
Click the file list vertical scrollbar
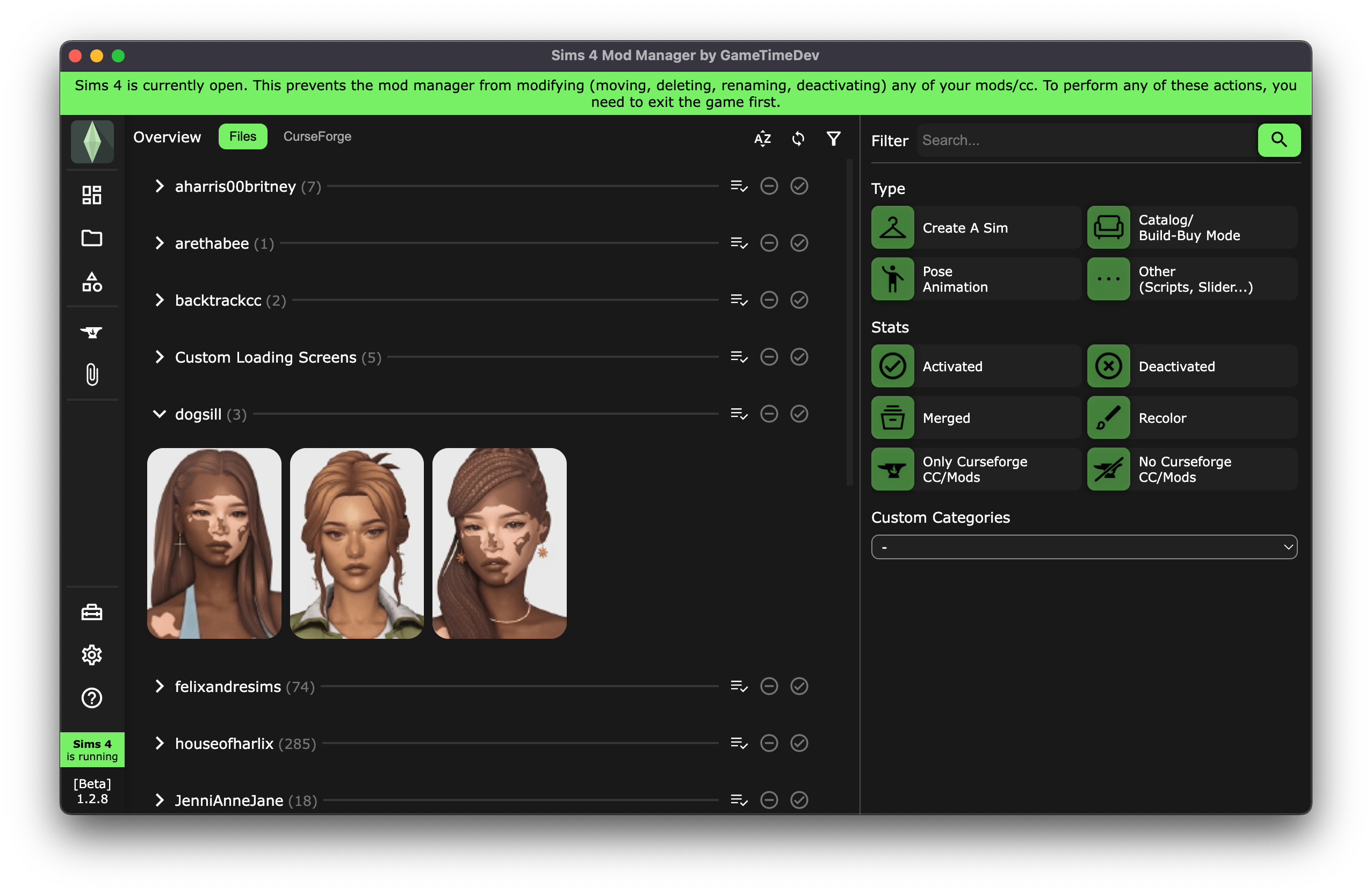tap(850, 323)
